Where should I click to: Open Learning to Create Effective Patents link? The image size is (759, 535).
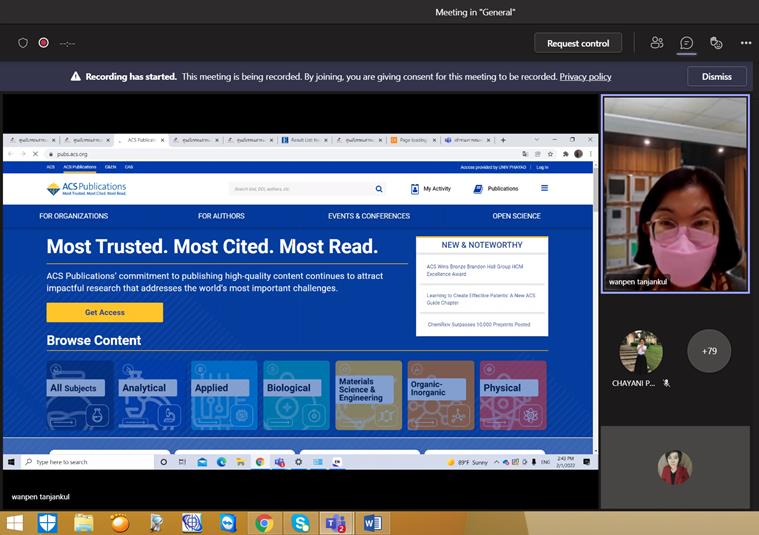pos(481,299)
